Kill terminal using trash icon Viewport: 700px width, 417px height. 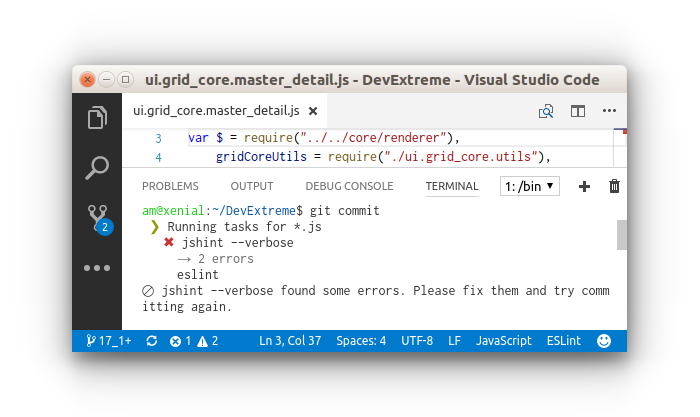(x=614, y=186)
